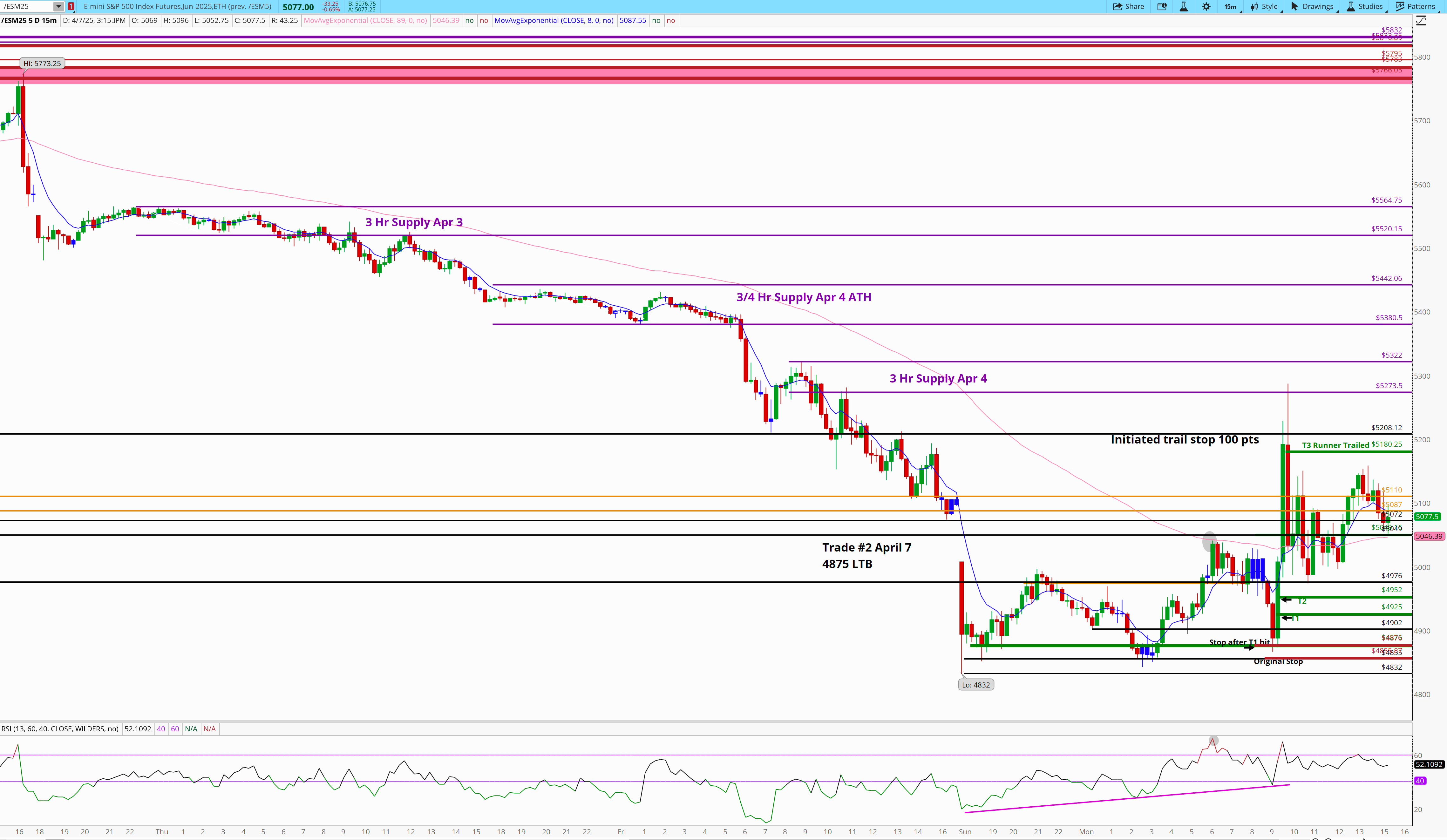This screenshot has height=840, width=1447.
Task: Open the Drawings tools menu
Action: click(1312, 6)
